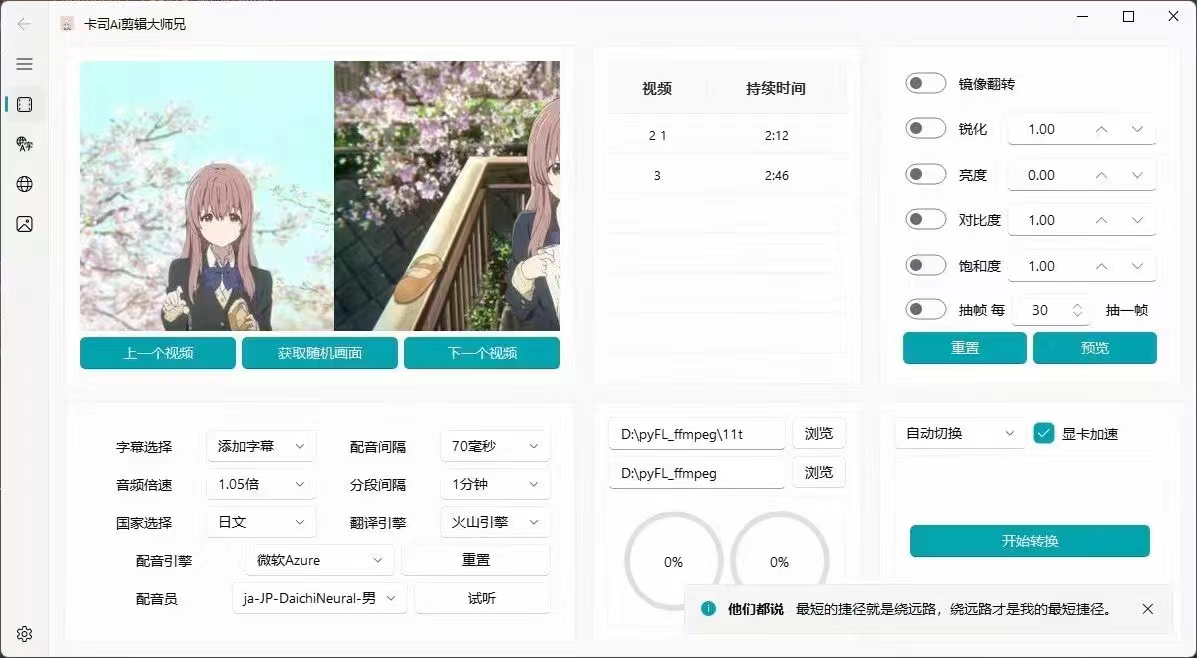This screenshot has width=1197, height=658.
Task: Click the 视频 column header
Action: point(657,89)
